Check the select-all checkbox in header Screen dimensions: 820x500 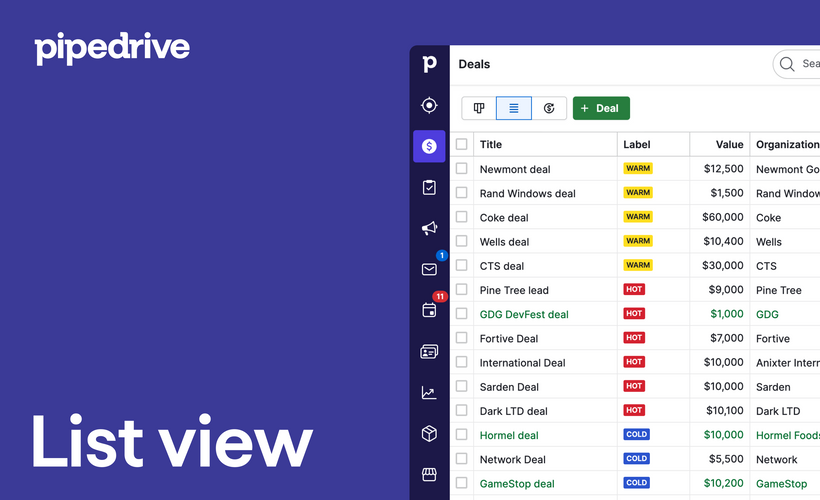coord(462,144)
